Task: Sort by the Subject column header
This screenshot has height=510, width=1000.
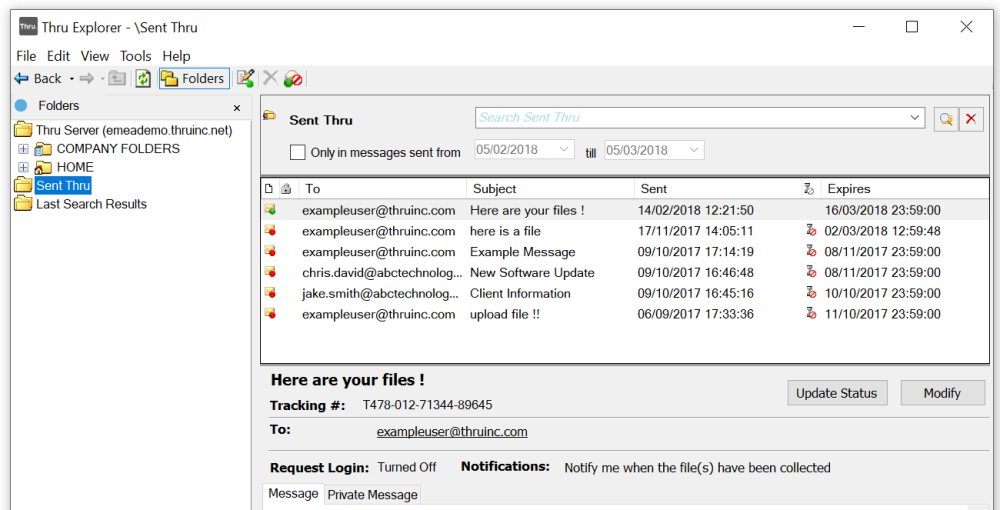Action: tap(550, 189)
